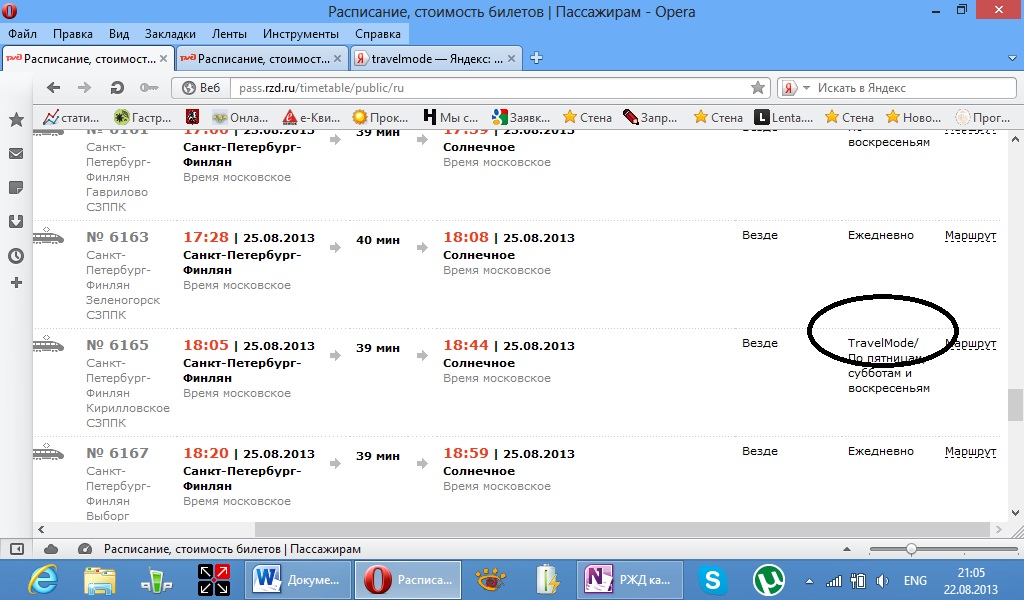Open Маршрут link for train 6167

970,452
